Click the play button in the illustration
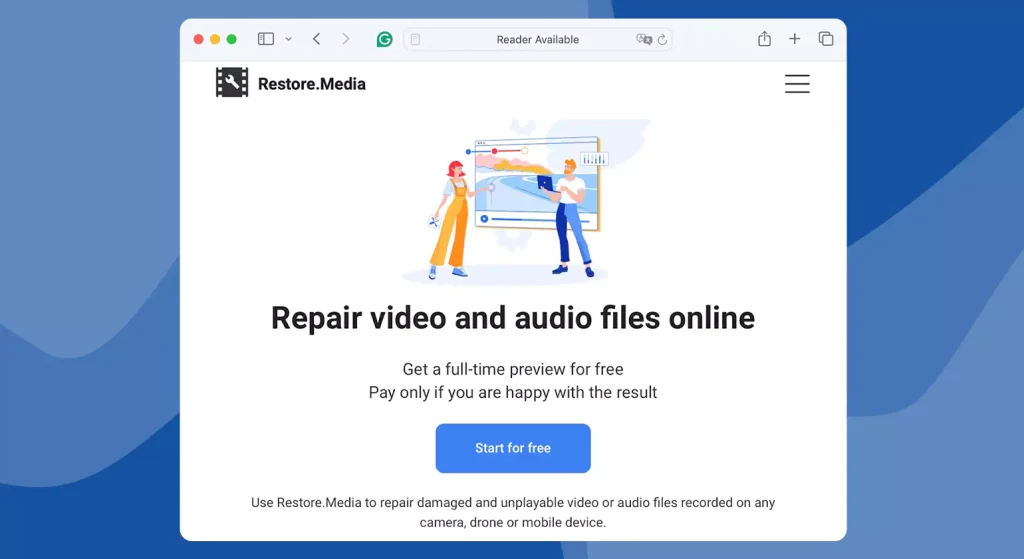The image size is (1024, 559). (x=484, y=219)
